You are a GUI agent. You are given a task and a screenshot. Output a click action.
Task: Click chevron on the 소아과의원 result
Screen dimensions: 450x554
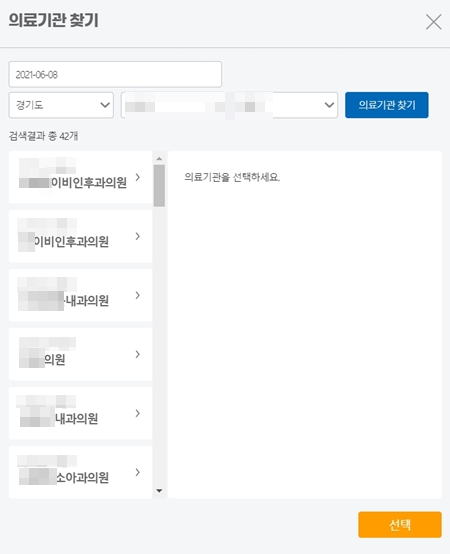[138, 472]
